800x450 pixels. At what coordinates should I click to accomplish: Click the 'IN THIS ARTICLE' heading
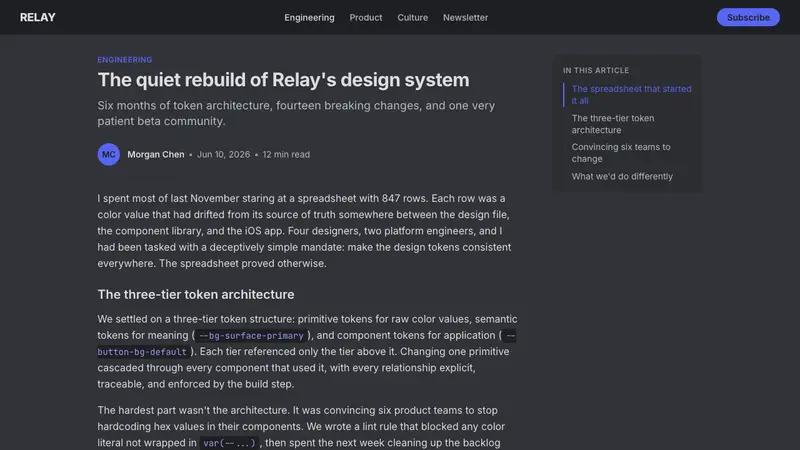click(596, 70)
